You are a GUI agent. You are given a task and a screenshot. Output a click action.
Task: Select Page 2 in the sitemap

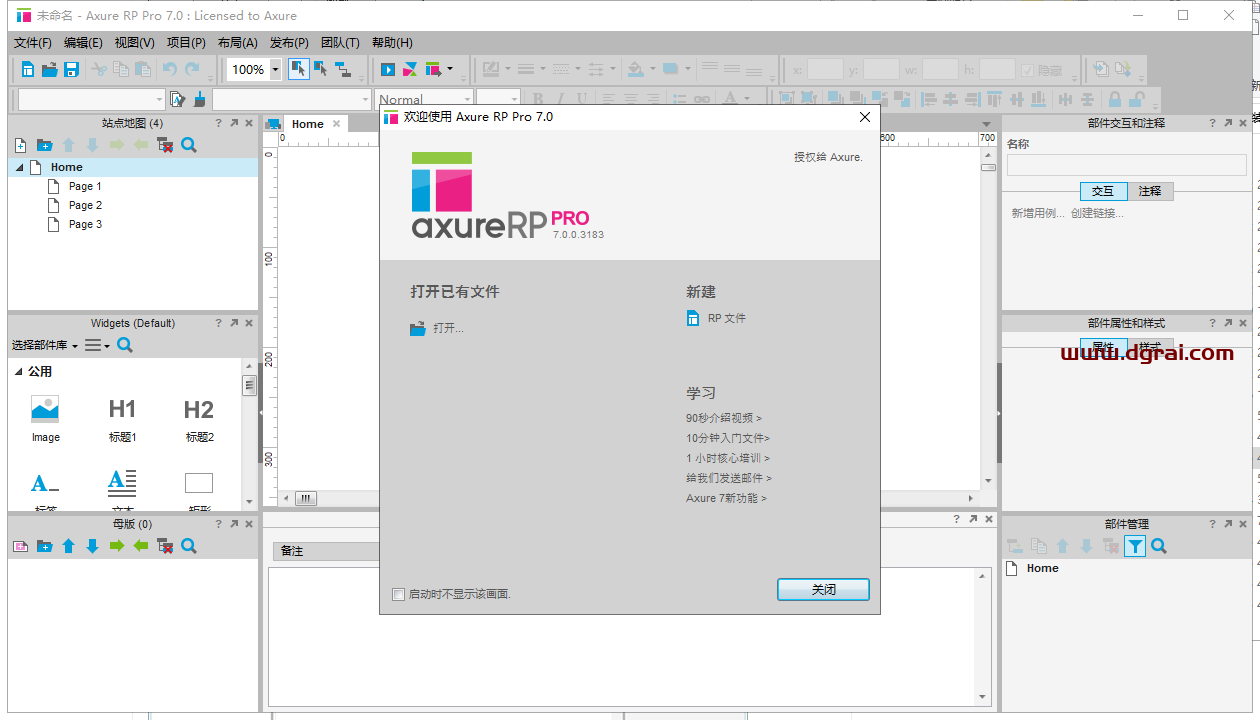tap(87, 205)
